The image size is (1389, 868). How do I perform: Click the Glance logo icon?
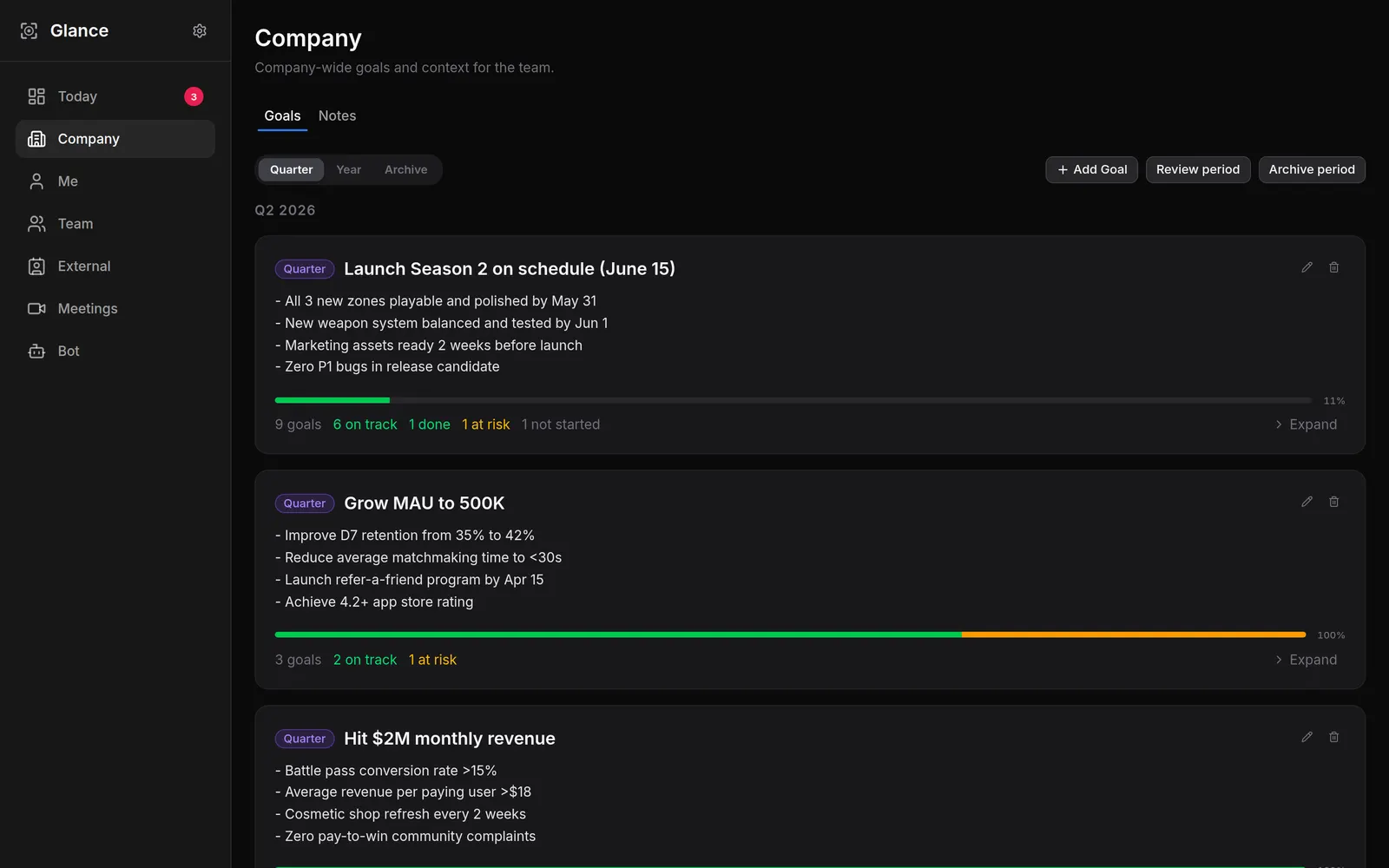[29, 30]
